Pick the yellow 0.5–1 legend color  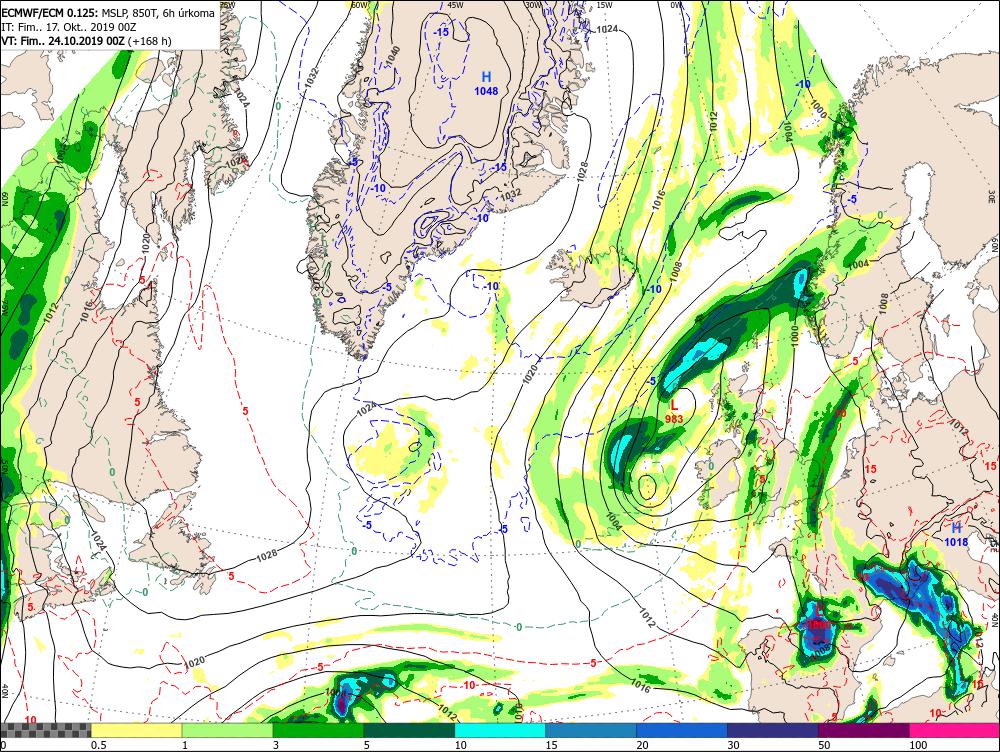tap(136, 730)
